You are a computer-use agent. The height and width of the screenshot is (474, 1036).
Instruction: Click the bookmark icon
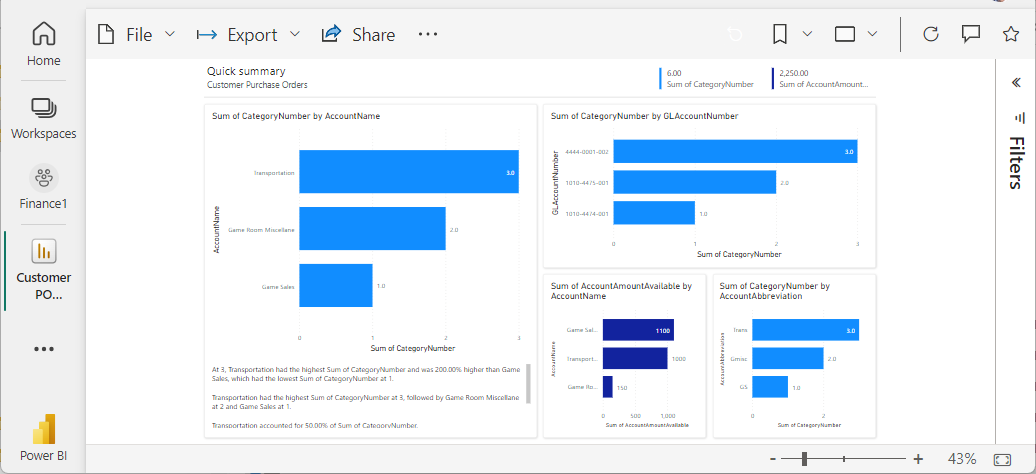pyautogui.click(x=781, y=34)
